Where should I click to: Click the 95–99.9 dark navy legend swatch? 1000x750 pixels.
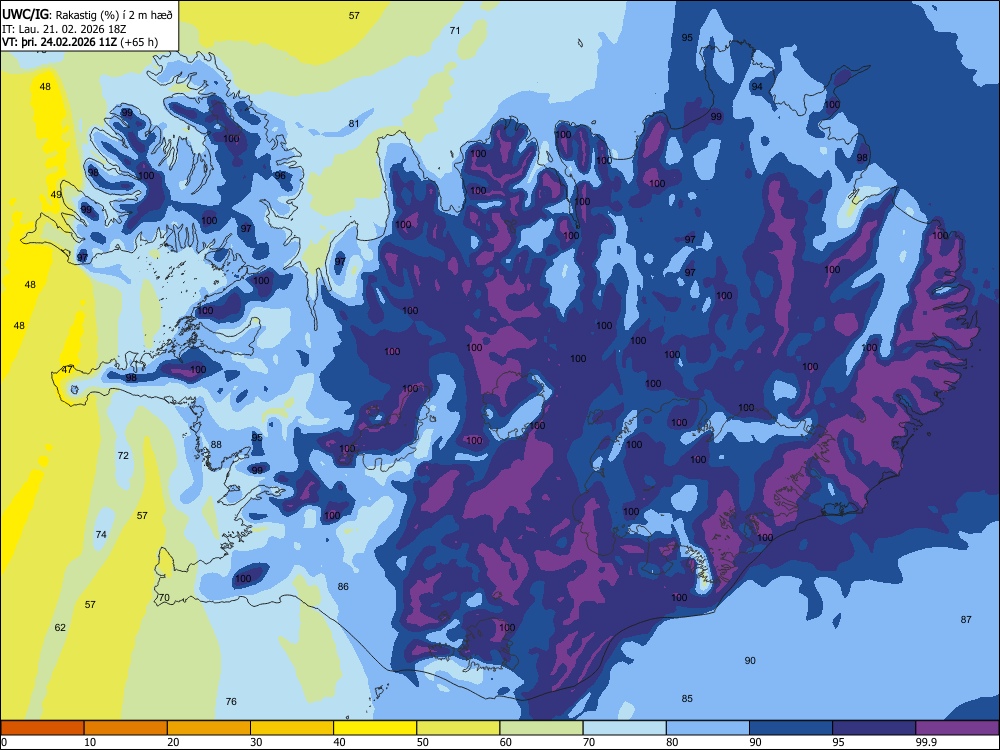(874, 728)
